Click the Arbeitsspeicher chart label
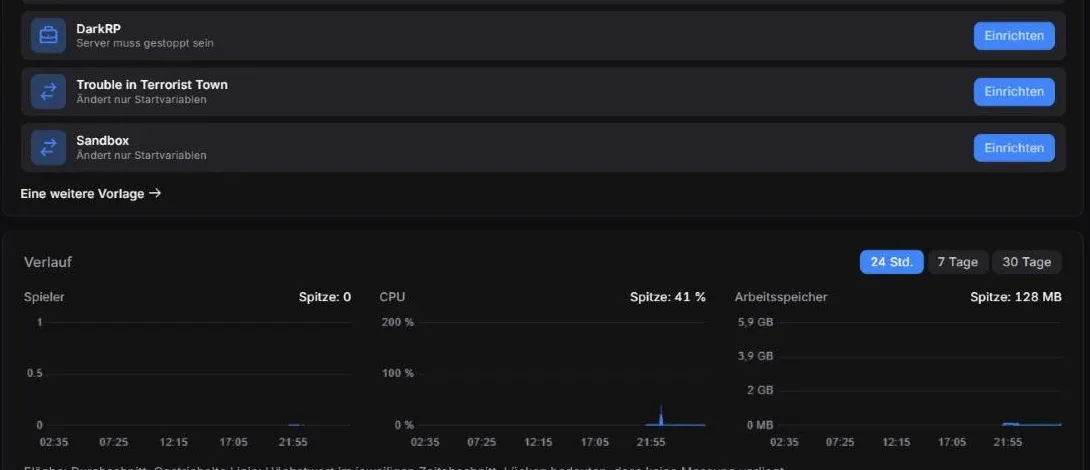Screen dimensions: 1090x470 click(x=781, y=298)
